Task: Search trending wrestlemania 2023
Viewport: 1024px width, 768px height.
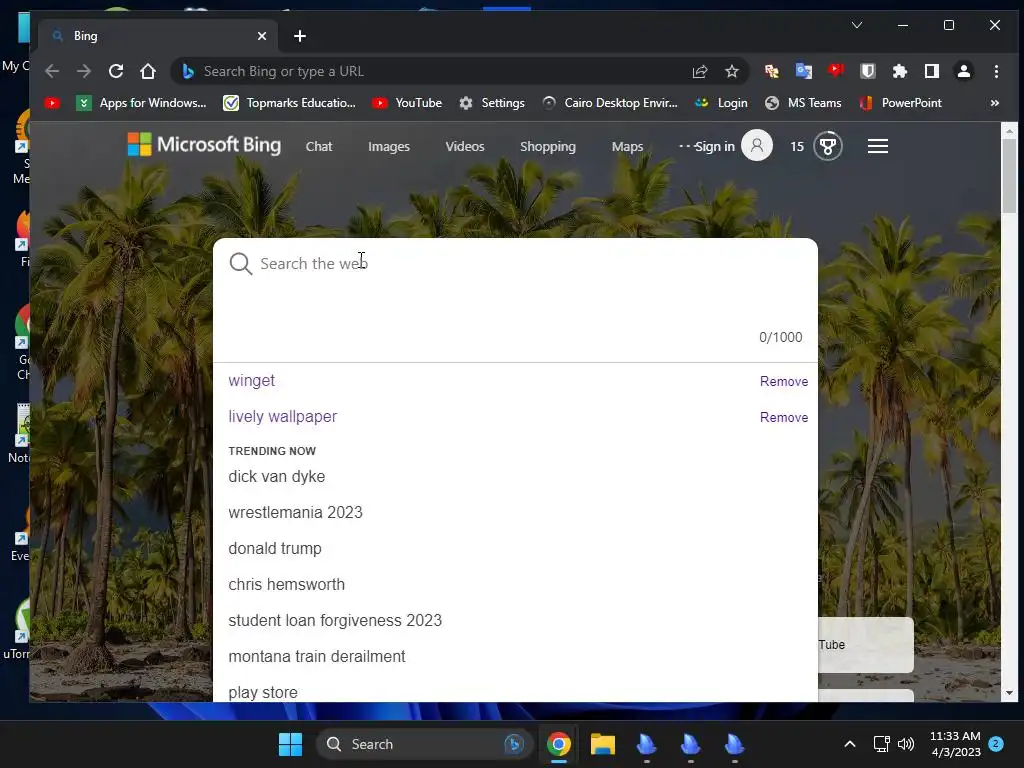Action: pyautogui.click(x=295, y=513)
